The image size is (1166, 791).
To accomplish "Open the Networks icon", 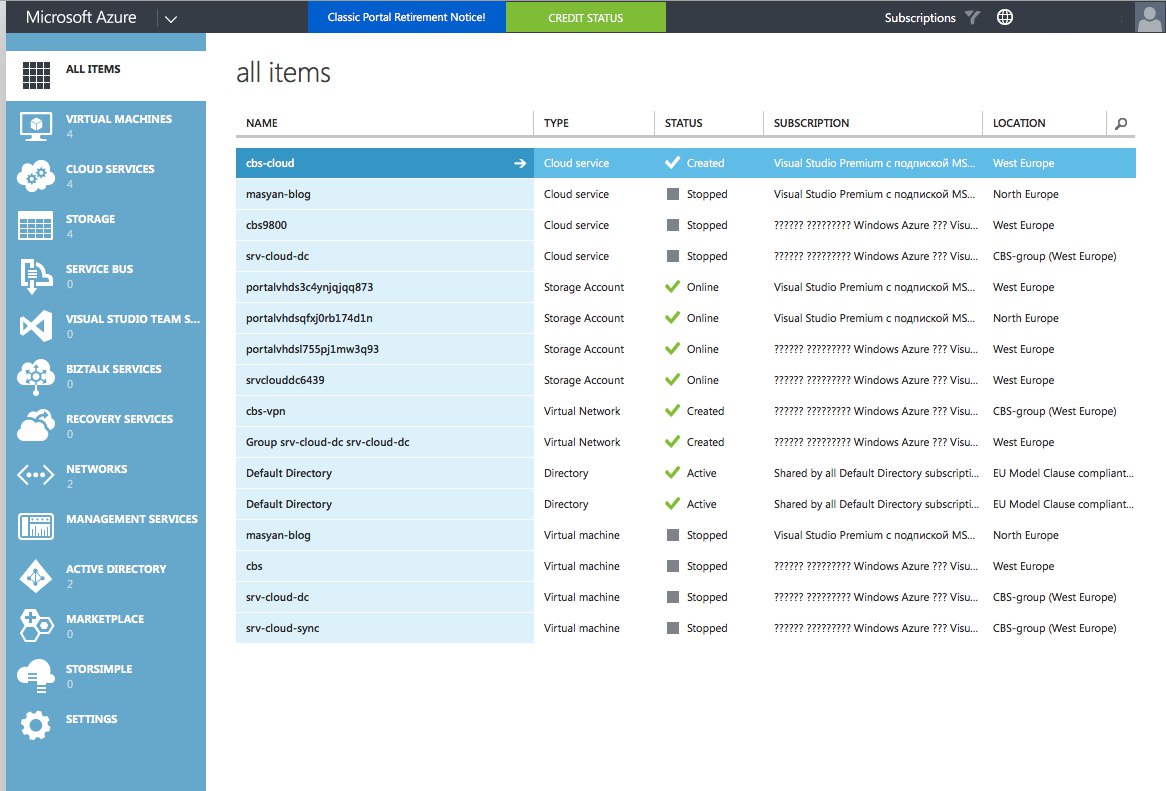I will click(x=36, y=475).
